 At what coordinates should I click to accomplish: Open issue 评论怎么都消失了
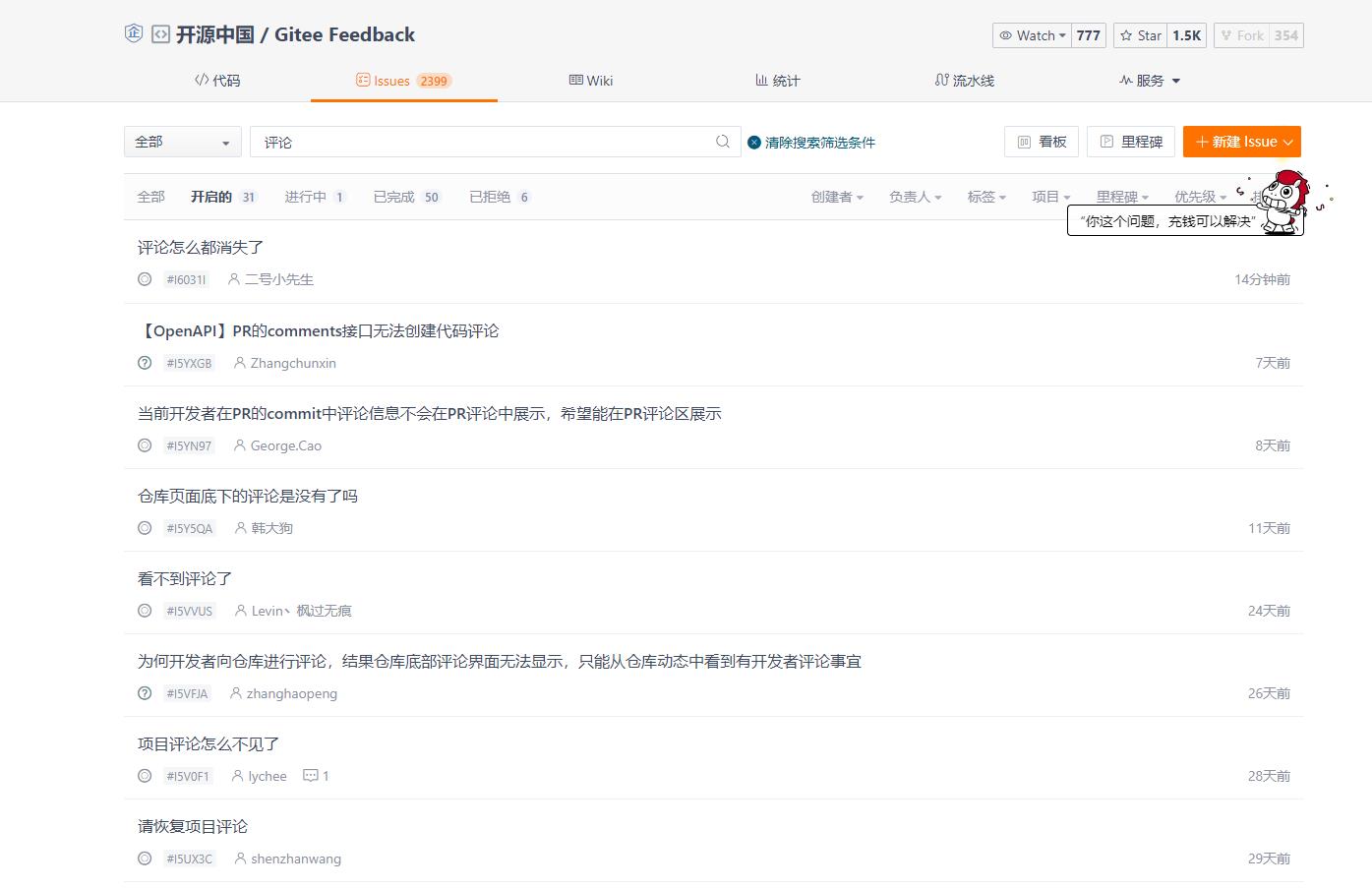tap(201, 248)
